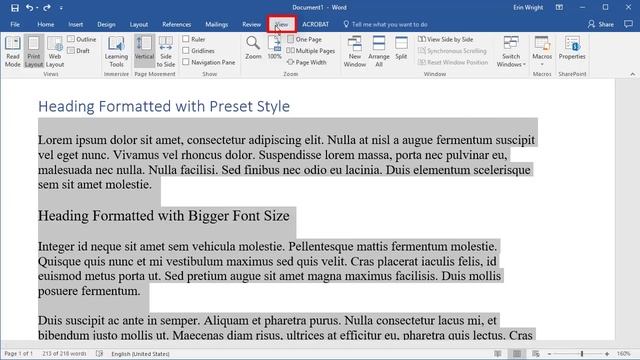640x360 pixels.
Task: Open the Zoom dialog magnifier
Action: 253,47
